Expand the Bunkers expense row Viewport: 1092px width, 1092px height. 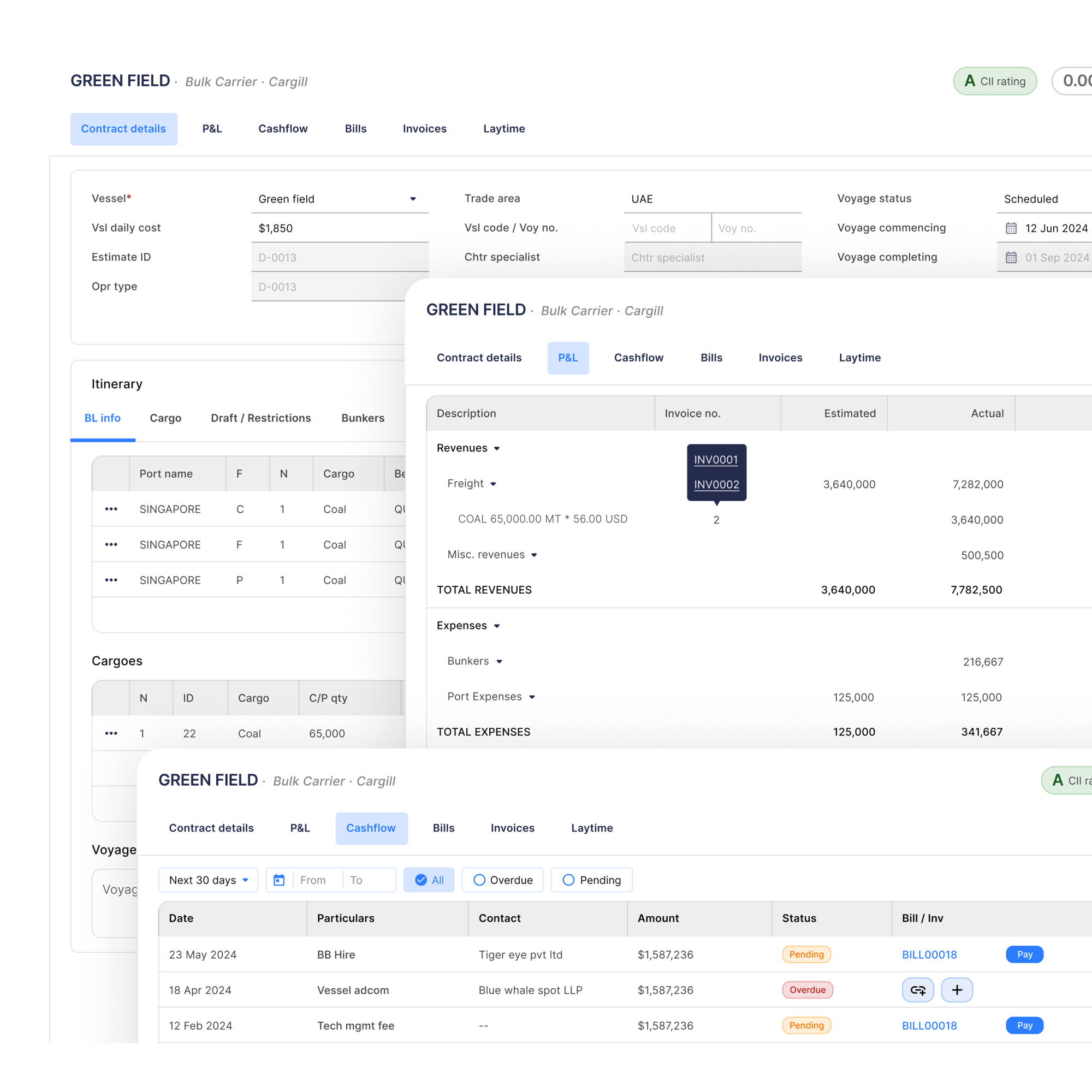click(x=500, y=662)
